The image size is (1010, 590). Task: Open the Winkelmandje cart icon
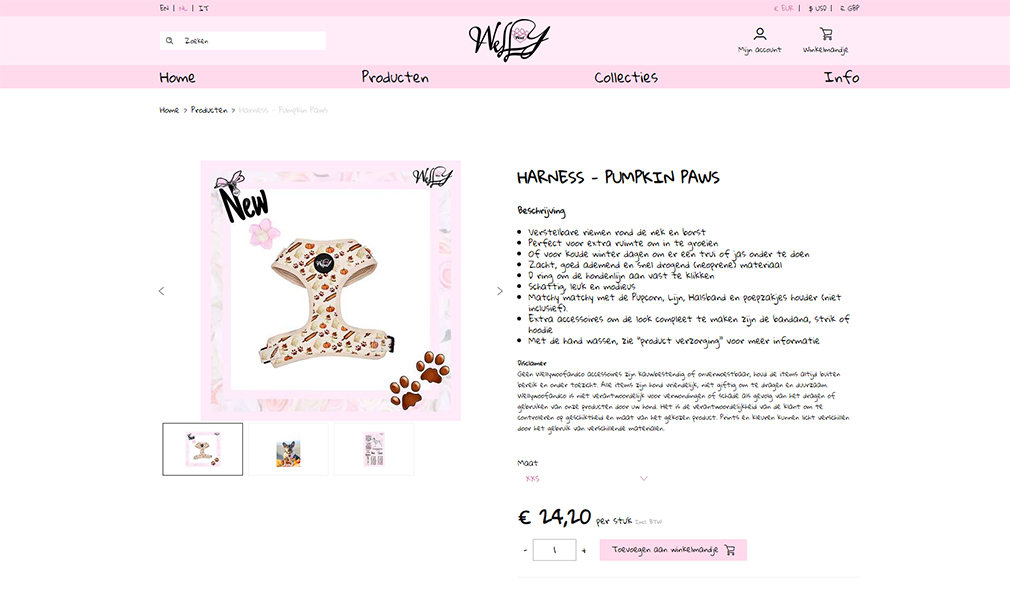tap(826, 33)
